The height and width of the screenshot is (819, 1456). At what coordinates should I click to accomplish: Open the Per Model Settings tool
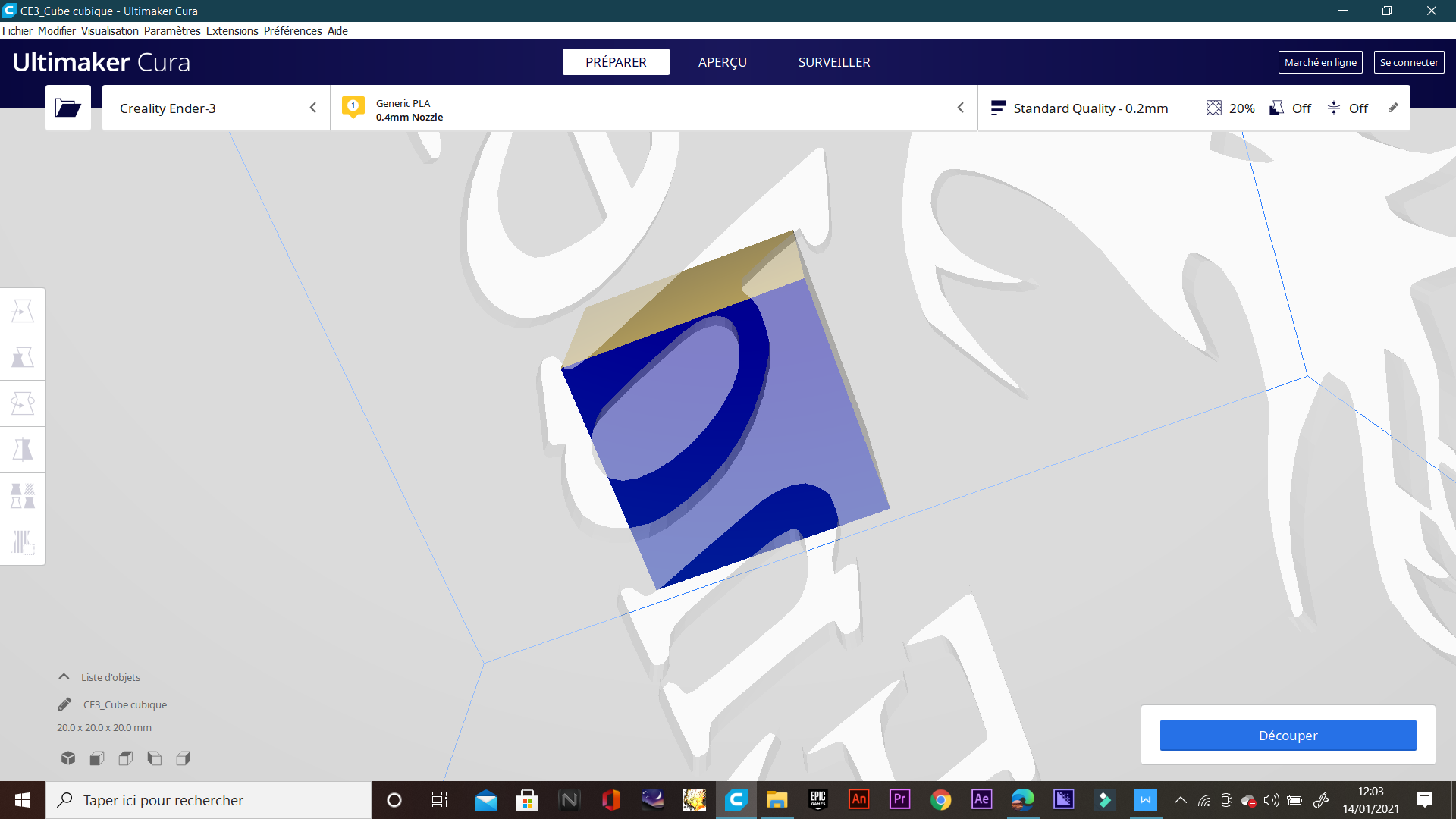coord(23,496)
